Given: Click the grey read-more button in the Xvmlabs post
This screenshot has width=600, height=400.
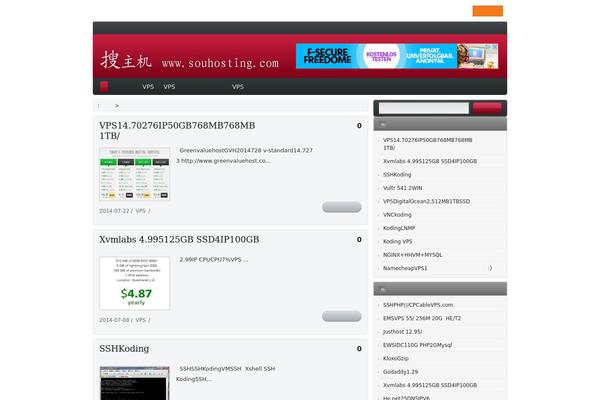Looking at the screenshot, I should click(342, 316).
